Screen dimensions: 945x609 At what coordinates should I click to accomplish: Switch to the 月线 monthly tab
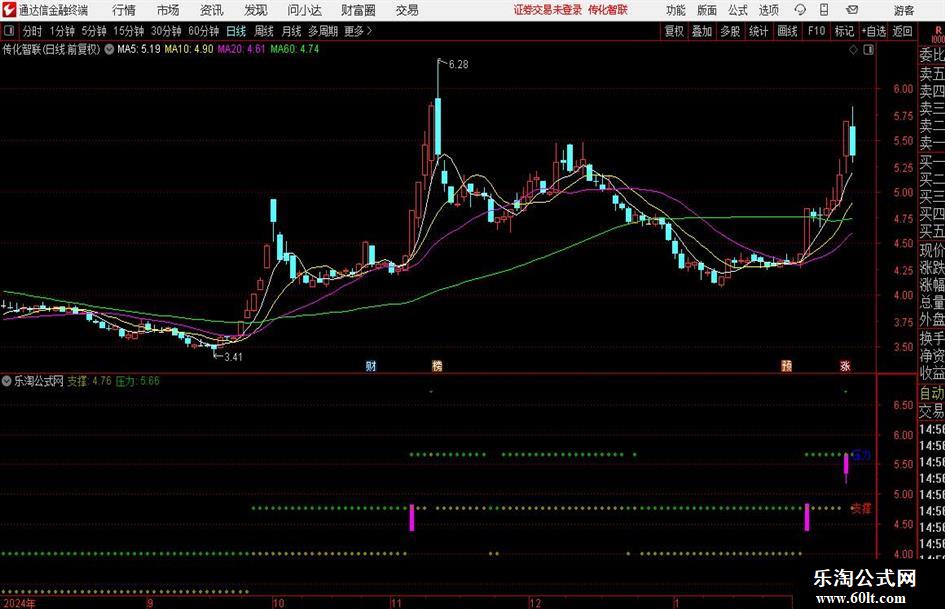(x=291, y=31)
